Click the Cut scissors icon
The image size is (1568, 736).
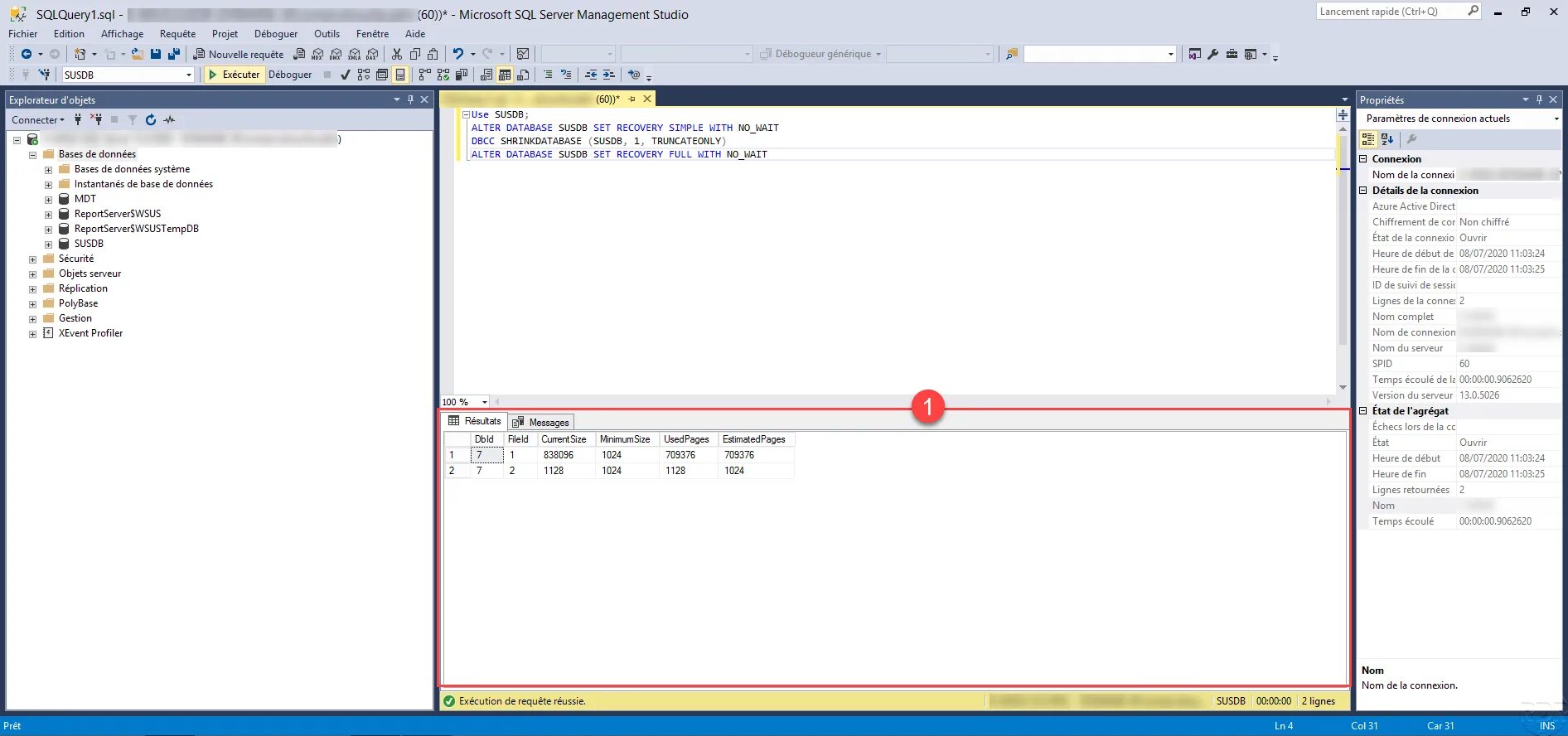coord(397,54)
